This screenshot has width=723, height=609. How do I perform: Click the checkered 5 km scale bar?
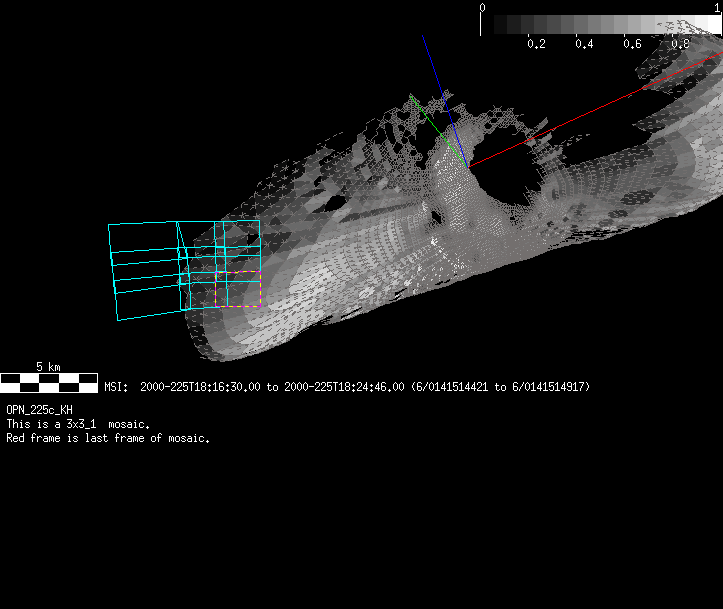tap(48, 382)
